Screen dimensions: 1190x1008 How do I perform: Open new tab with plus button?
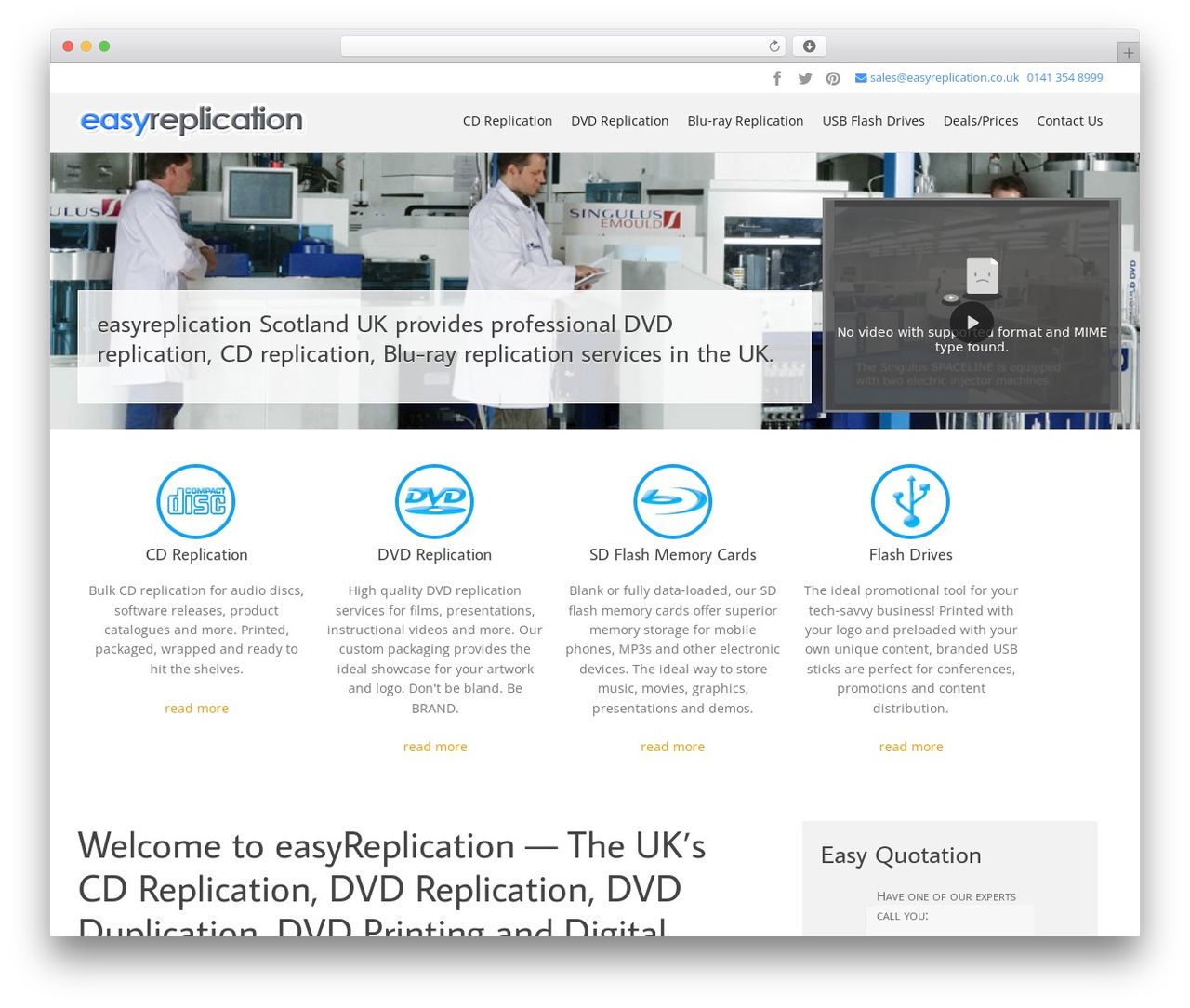[1128, 53]
